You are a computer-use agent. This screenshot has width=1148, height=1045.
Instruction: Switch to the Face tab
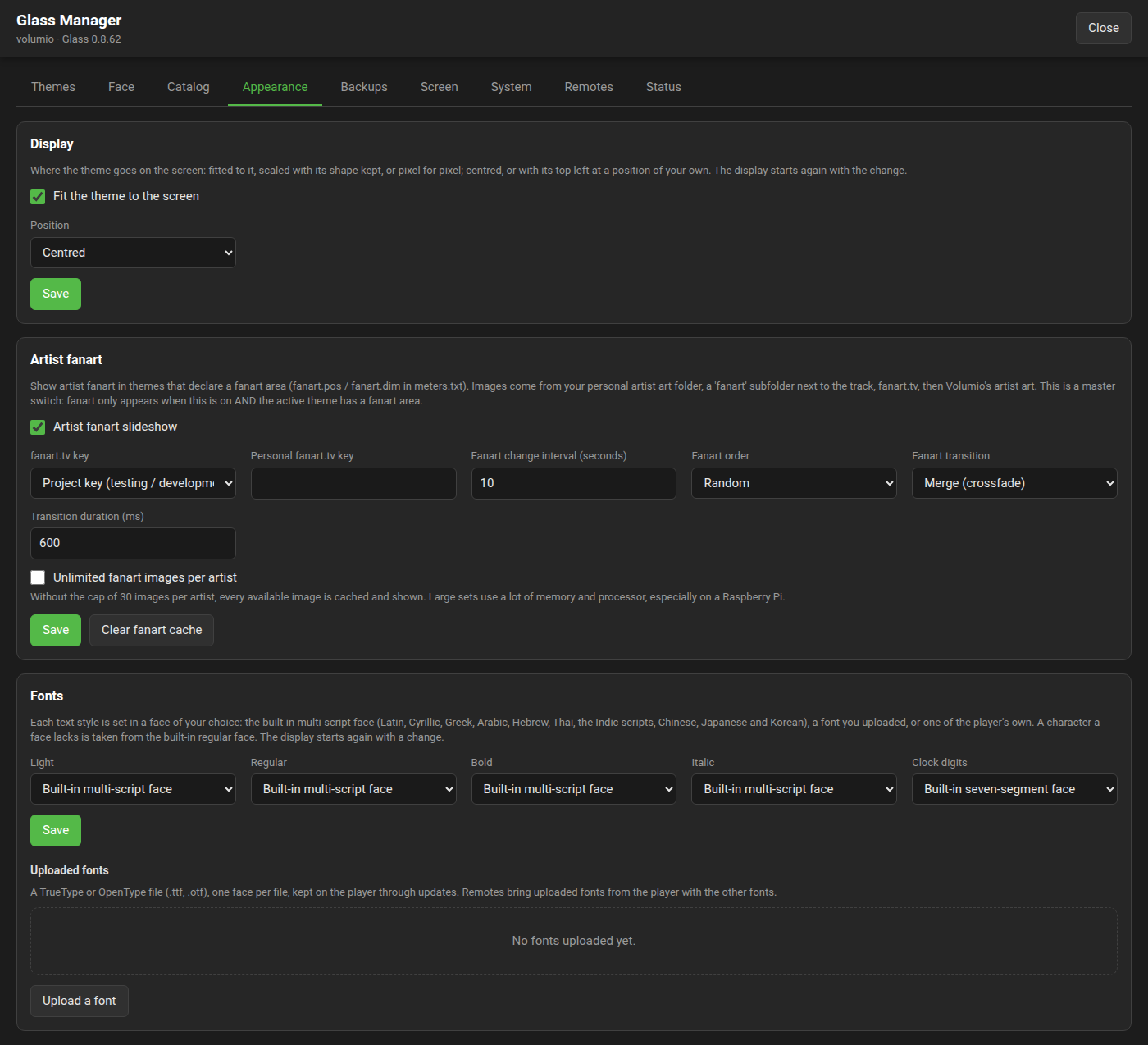click(121, 87)
